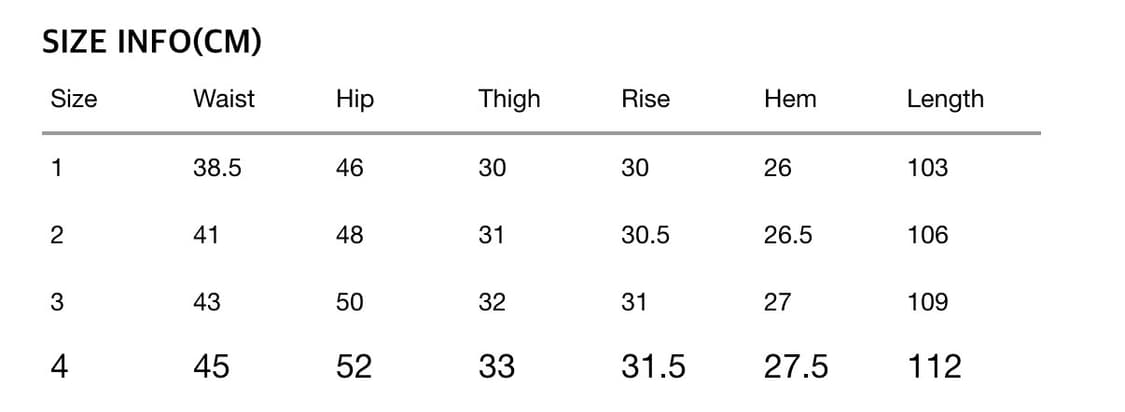Select size 3 row label
1125x412 pixels.
point(57,302)
